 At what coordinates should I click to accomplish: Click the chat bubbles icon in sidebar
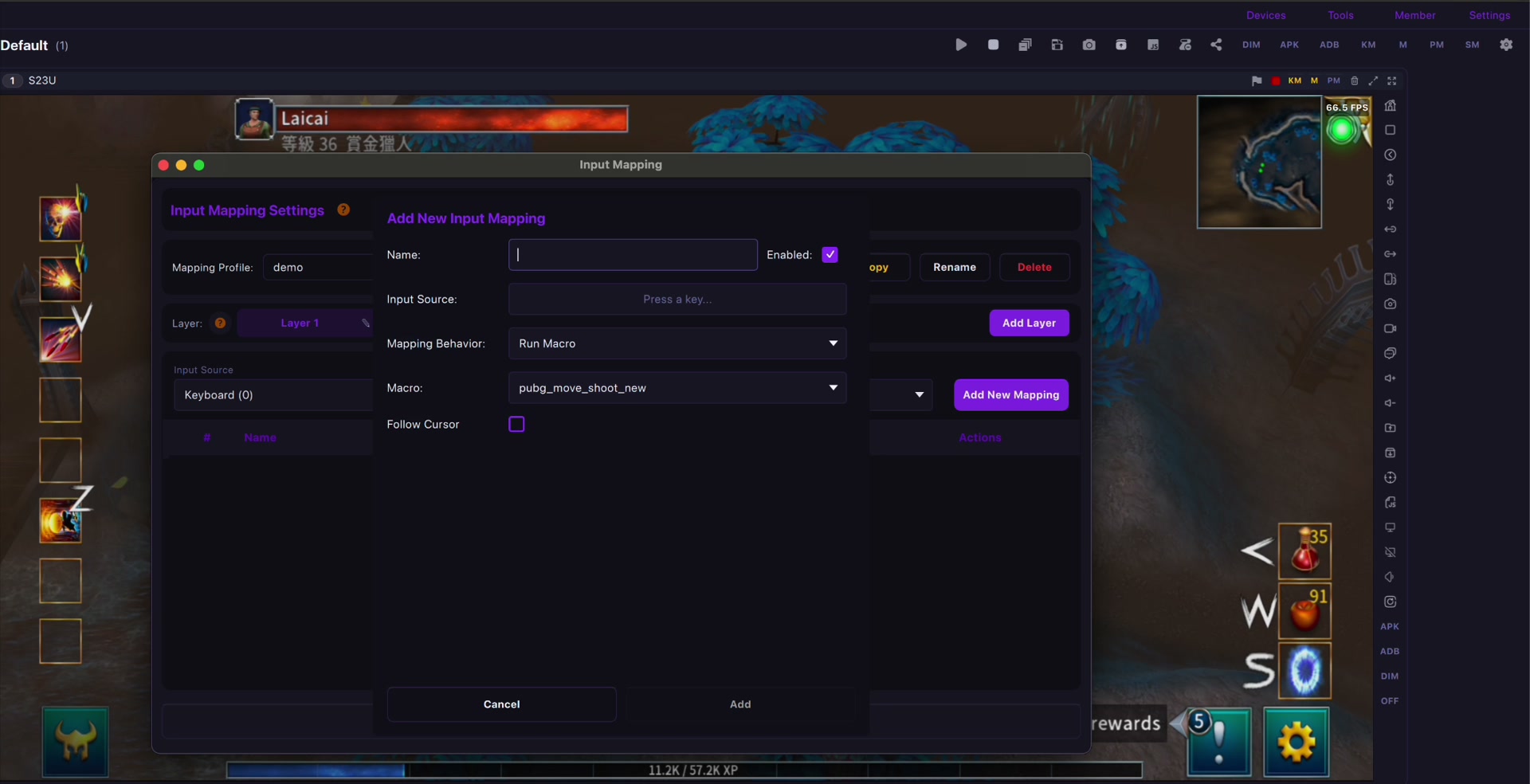pos(1391,353)
